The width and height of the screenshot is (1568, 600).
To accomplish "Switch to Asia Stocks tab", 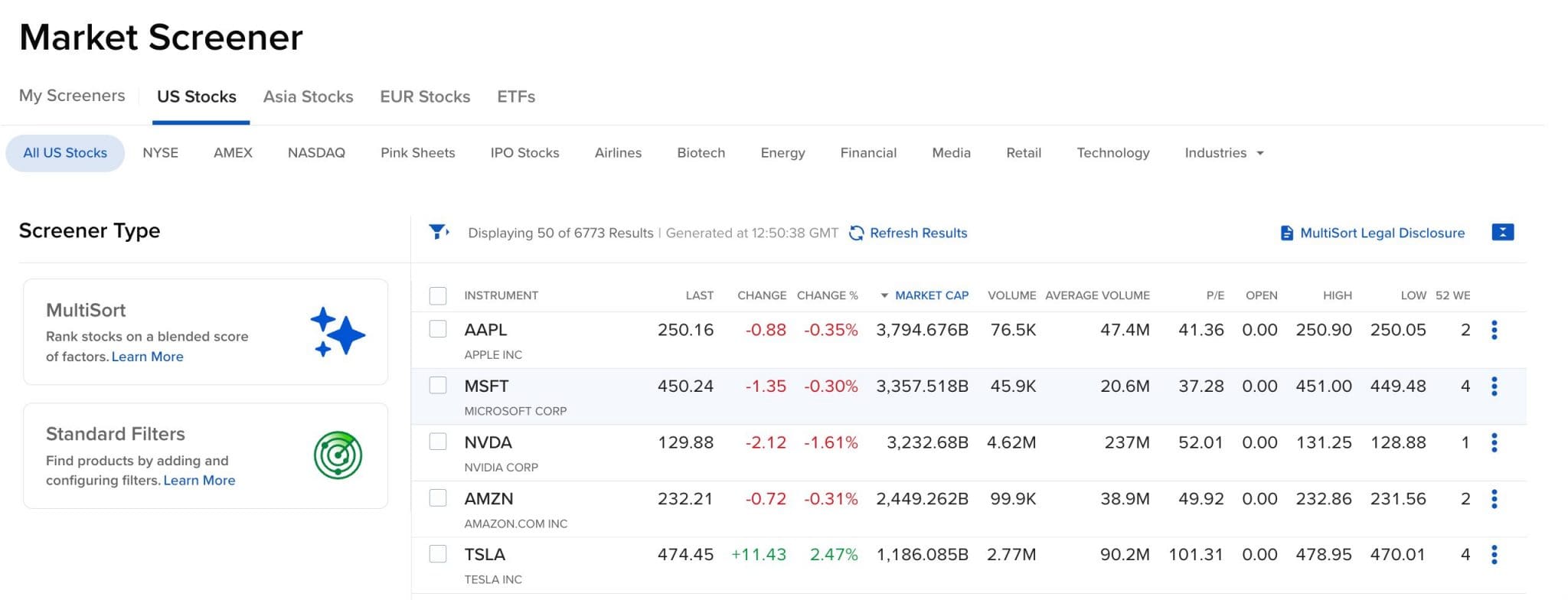I will 309,96.
